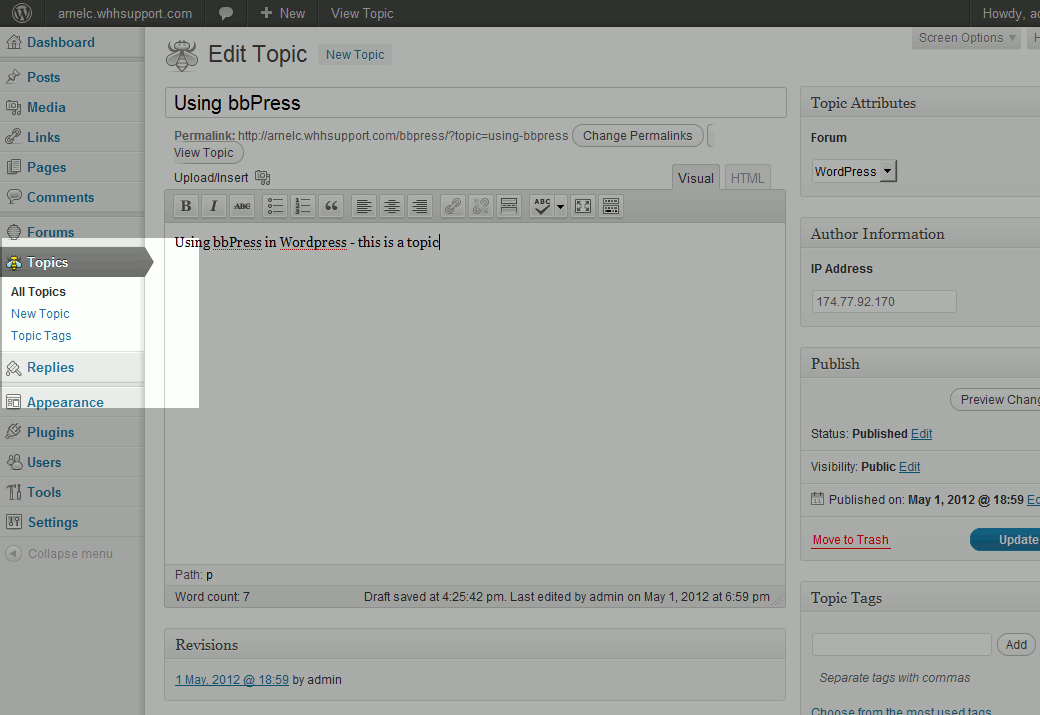Open the WordPress forum dropdown

855,172
